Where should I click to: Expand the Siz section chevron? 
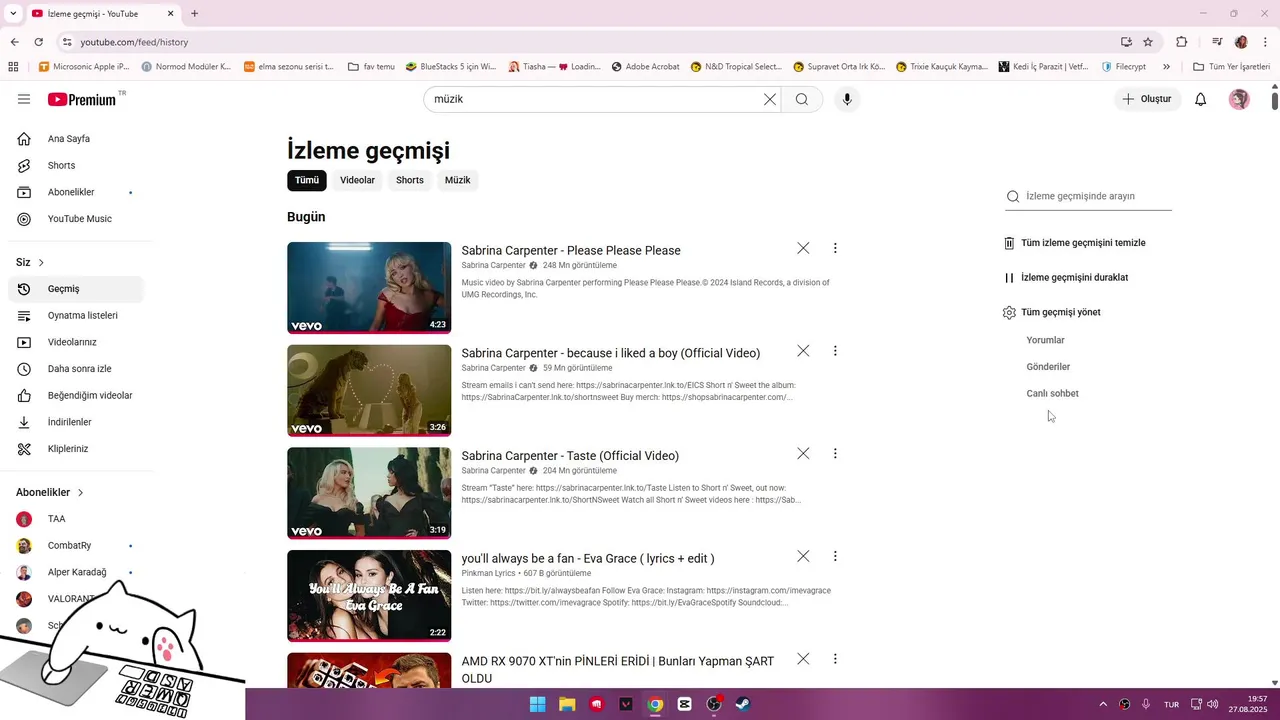[41, 262]
